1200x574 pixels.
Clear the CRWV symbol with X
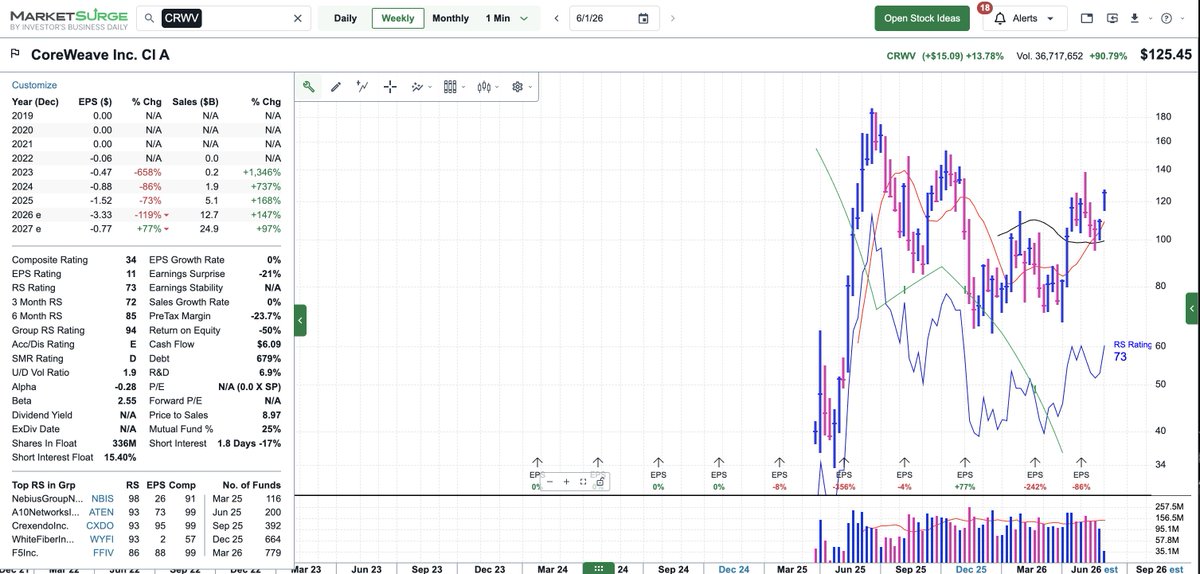click(297, 18)
